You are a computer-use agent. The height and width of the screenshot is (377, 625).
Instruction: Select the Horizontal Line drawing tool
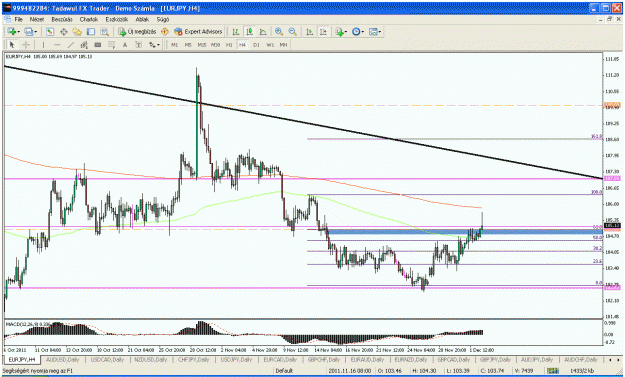(57, 45)
